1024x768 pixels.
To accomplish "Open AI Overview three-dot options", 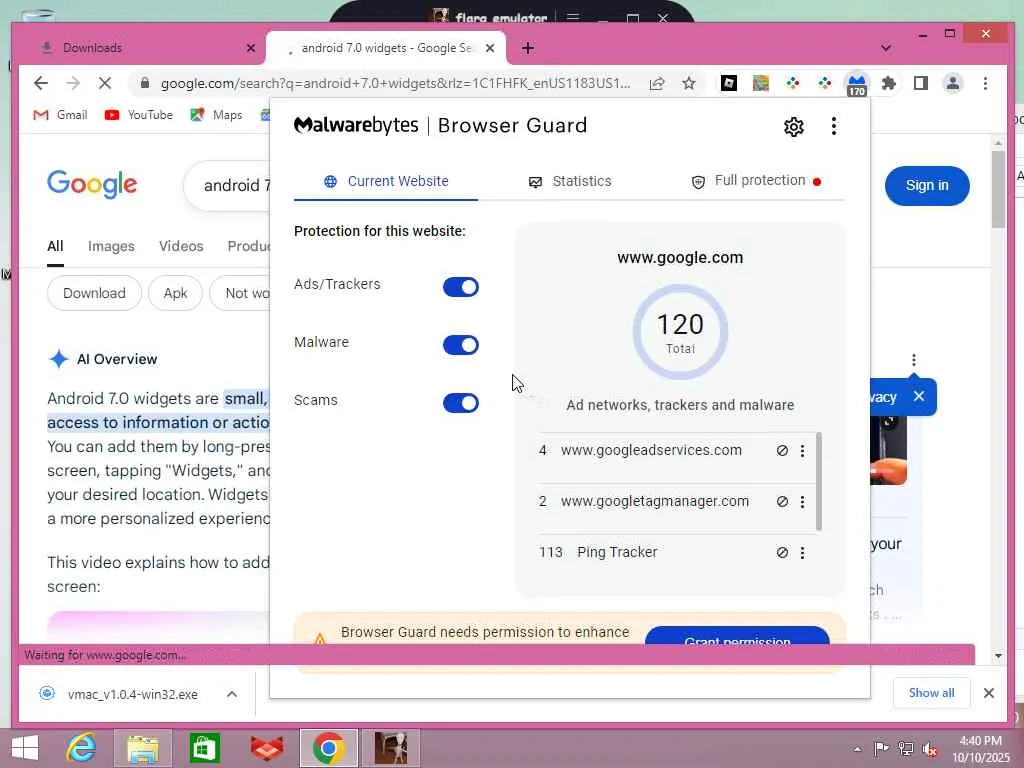I will [x=914, y=360].
